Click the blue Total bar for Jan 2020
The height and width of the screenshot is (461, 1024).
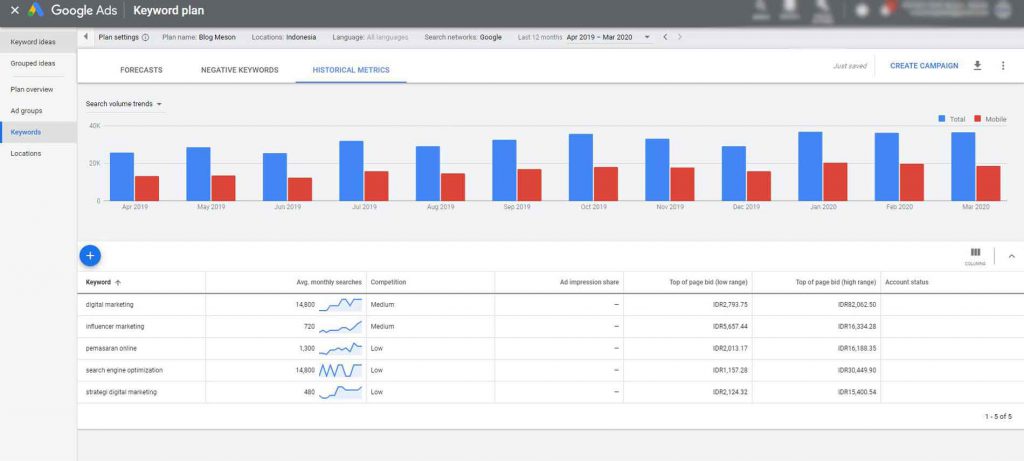[810, 167]
